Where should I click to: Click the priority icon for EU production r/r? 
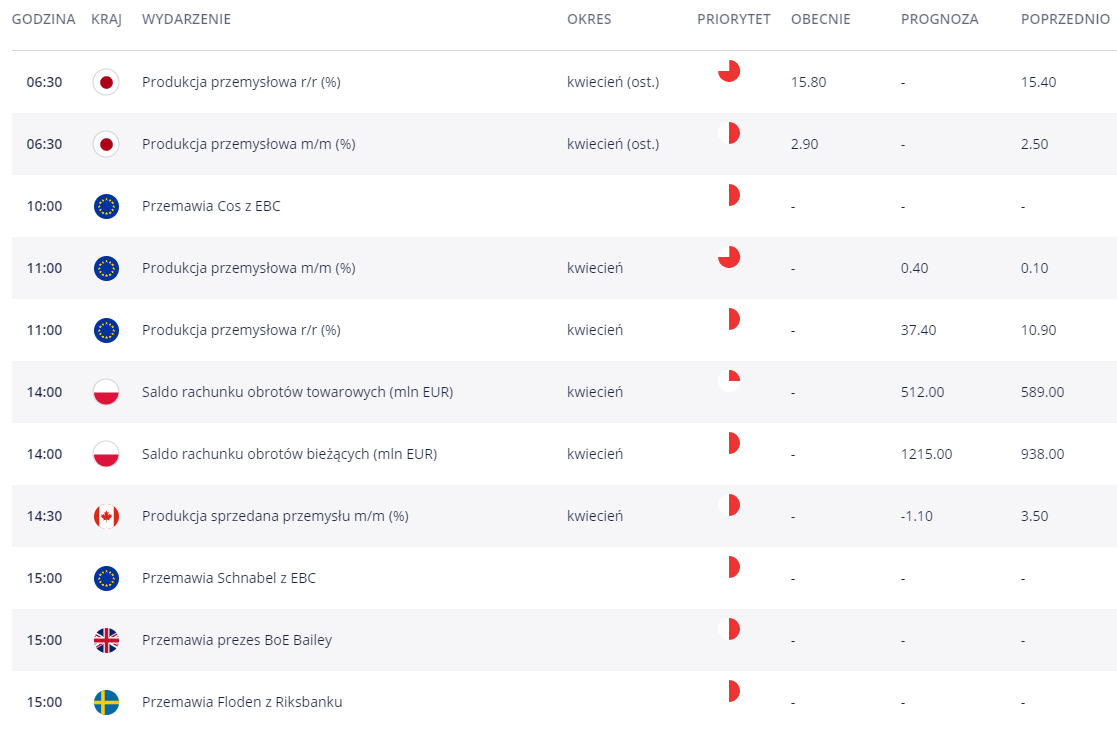click(x=729, y=319)
